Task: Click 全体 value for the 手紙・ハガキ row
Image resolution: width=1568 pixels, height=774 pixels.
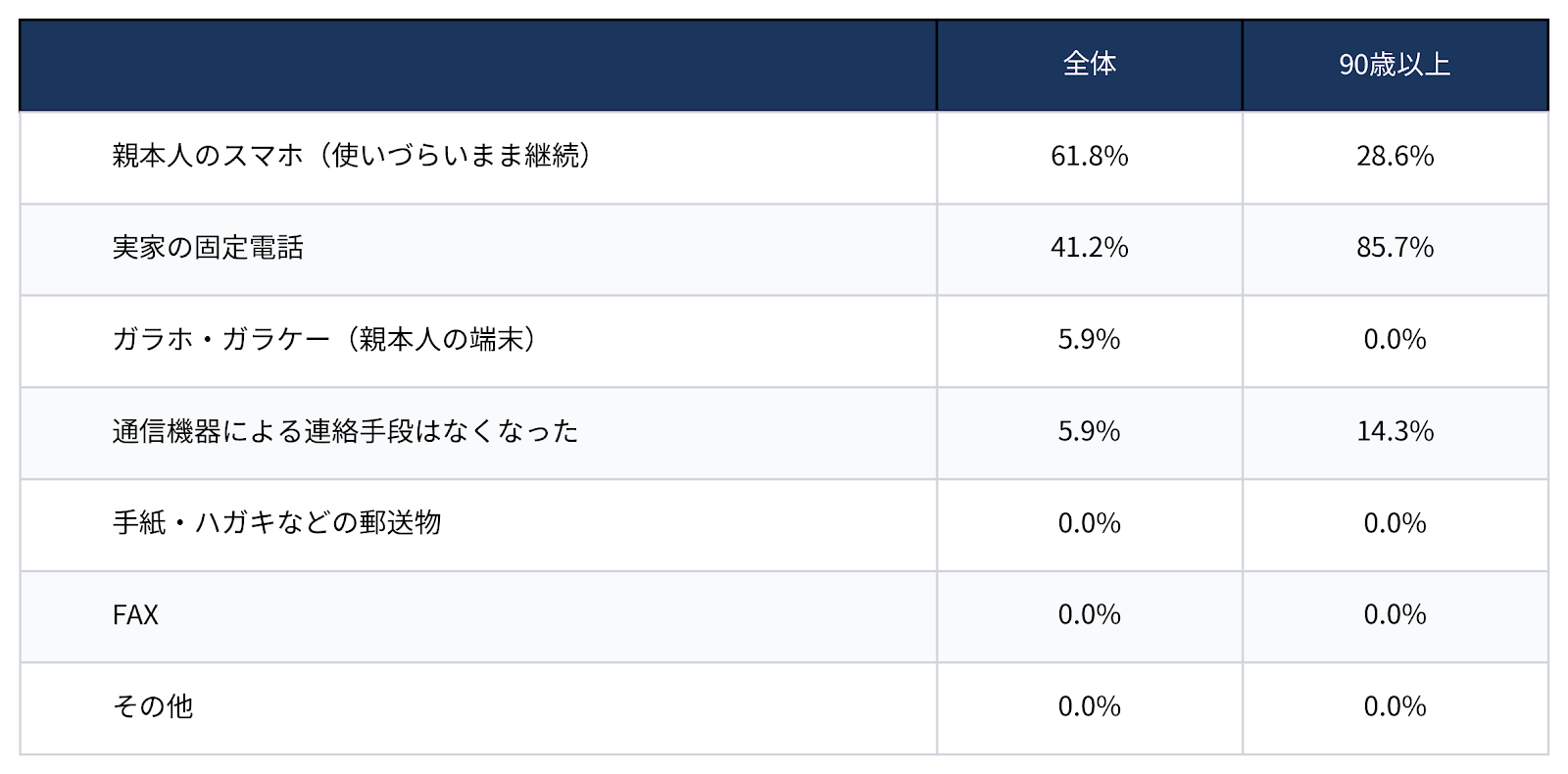Action: tap(1089, 522)
